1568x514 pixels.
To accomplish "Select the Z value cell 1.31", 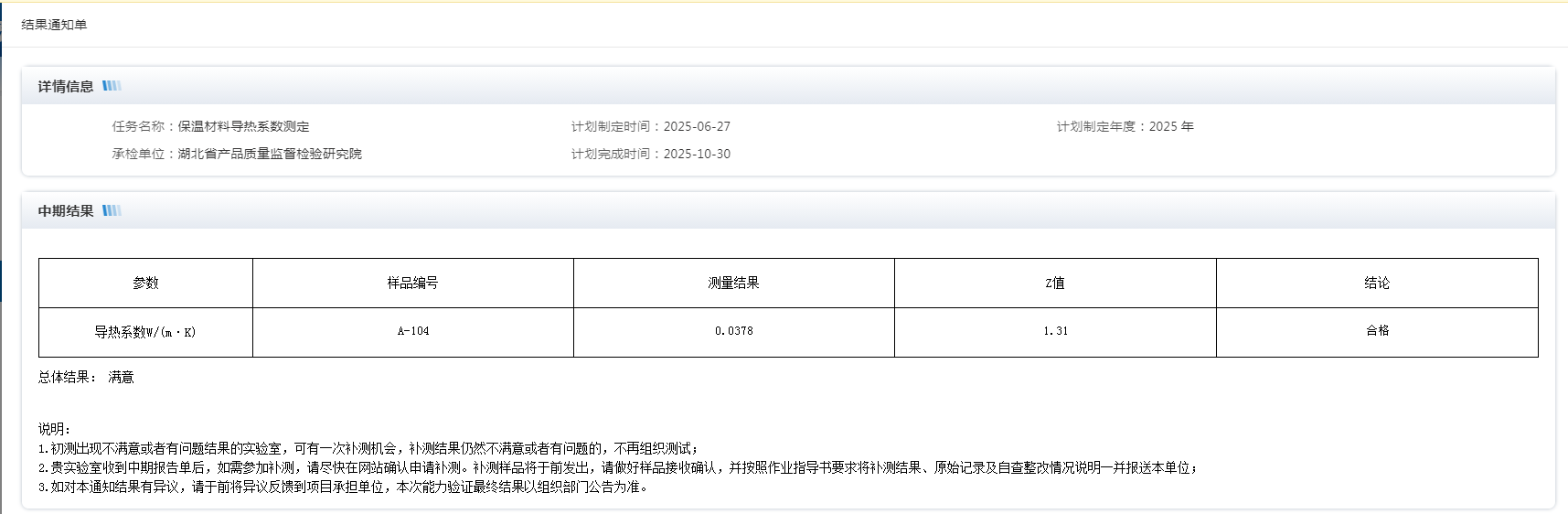I will coord(1055,331).
